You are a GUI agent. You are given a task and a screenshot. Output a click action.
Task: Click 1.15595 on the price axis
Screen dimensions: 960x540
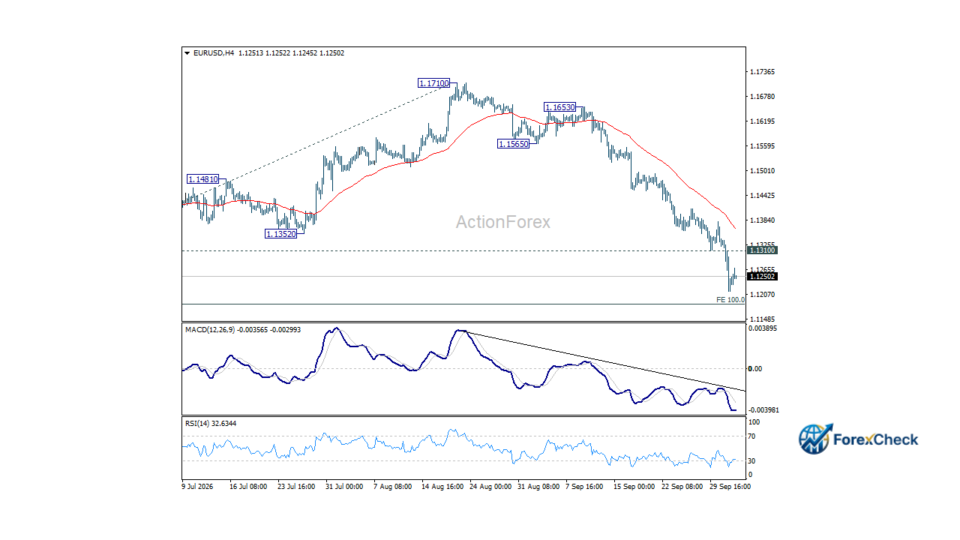pos(762,146)
